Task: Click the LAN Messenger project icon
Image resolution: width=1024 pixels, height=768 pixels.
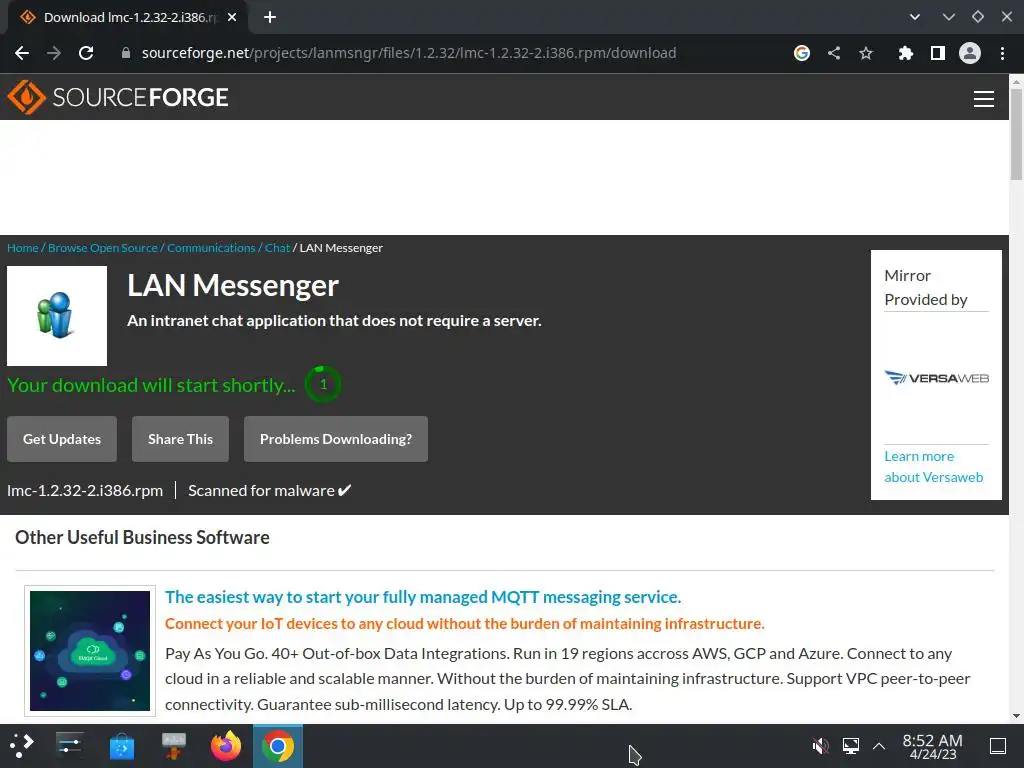Action: (x=57, y=315)
